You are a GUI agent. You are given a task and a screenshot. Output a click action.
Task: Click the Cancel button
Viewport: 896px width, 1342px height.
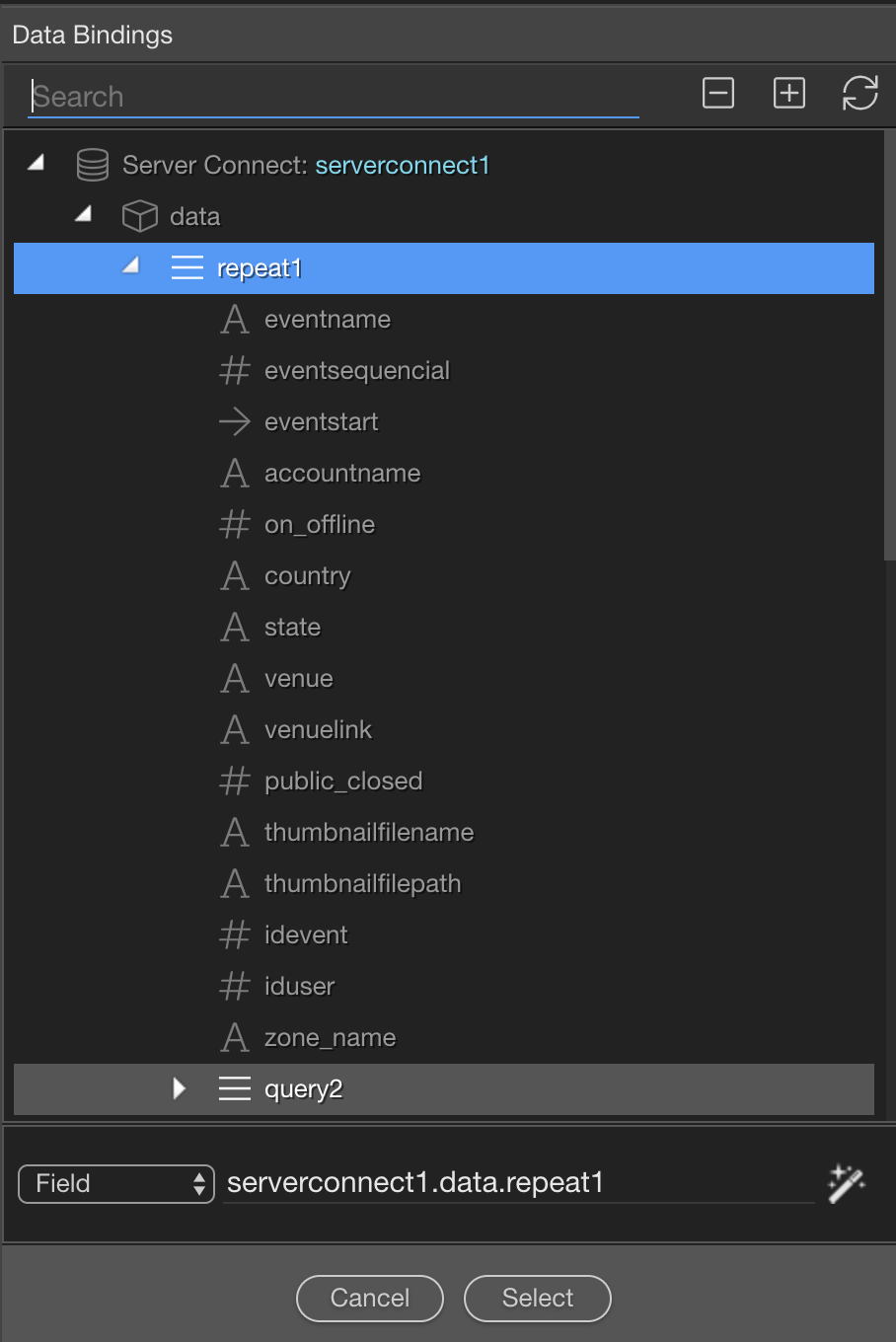tap(370, 1298)
